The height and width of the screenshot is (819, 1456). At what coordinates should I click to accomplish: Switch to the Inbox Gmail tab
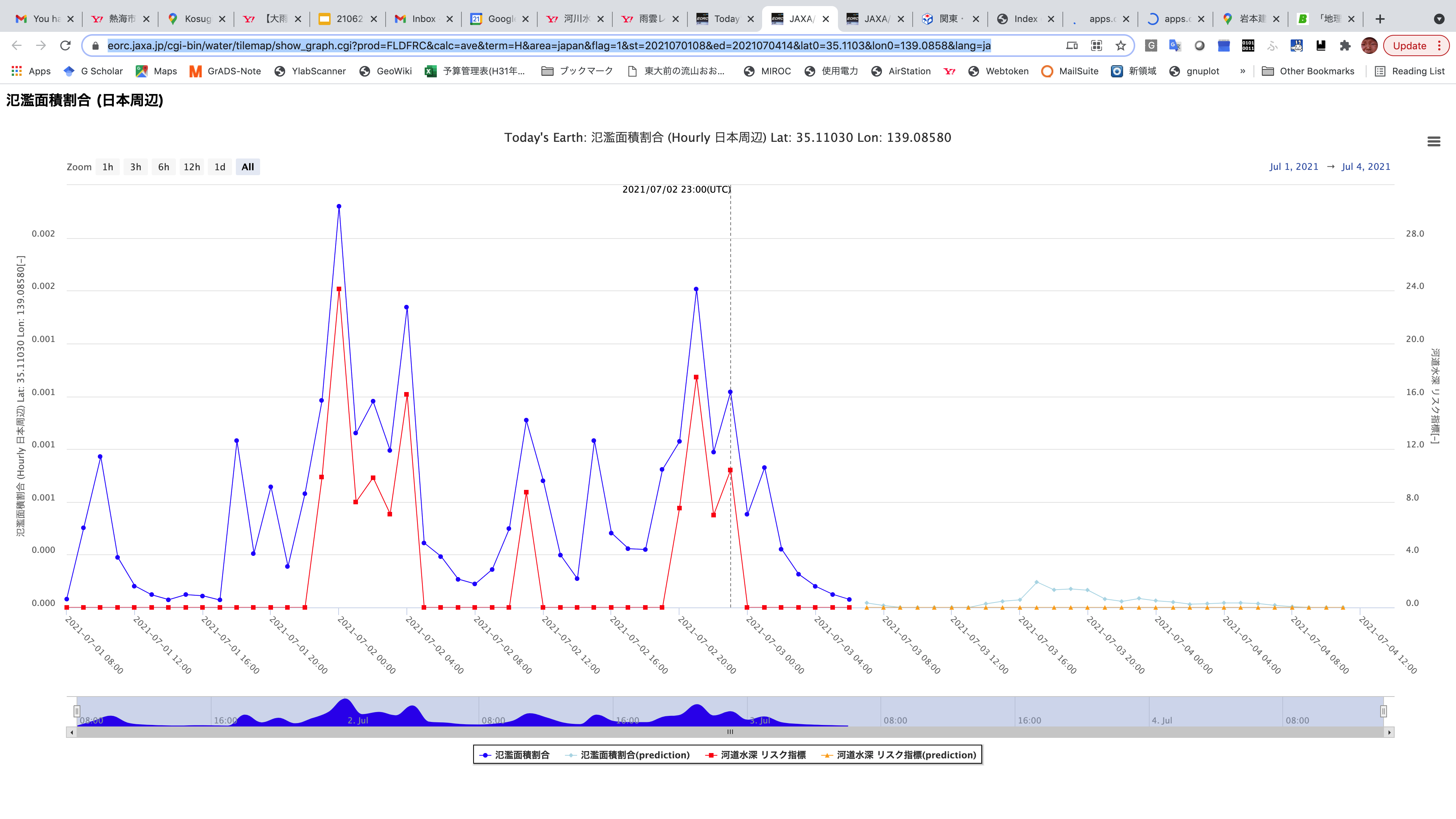point(424,19)
